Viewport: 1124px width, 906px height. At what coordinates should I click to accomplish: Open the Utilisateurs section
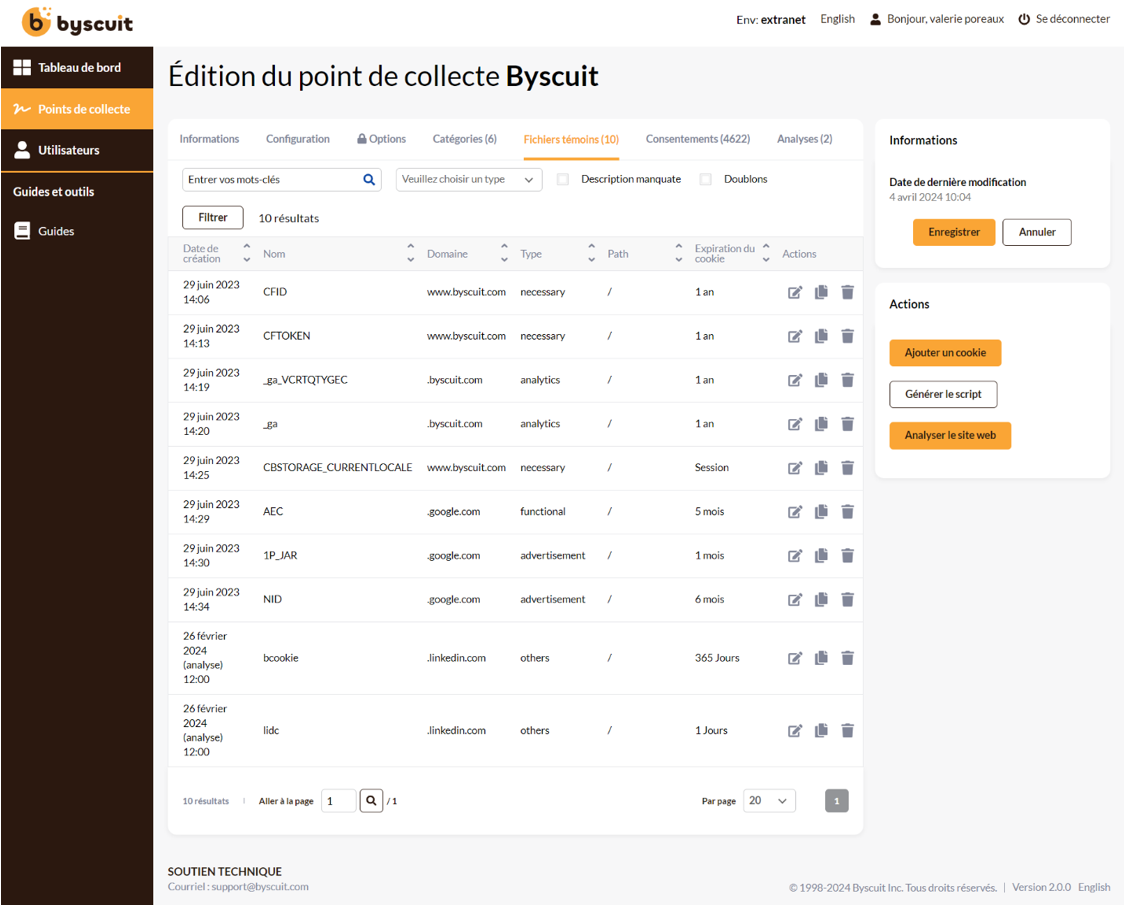tap(77, 150)
